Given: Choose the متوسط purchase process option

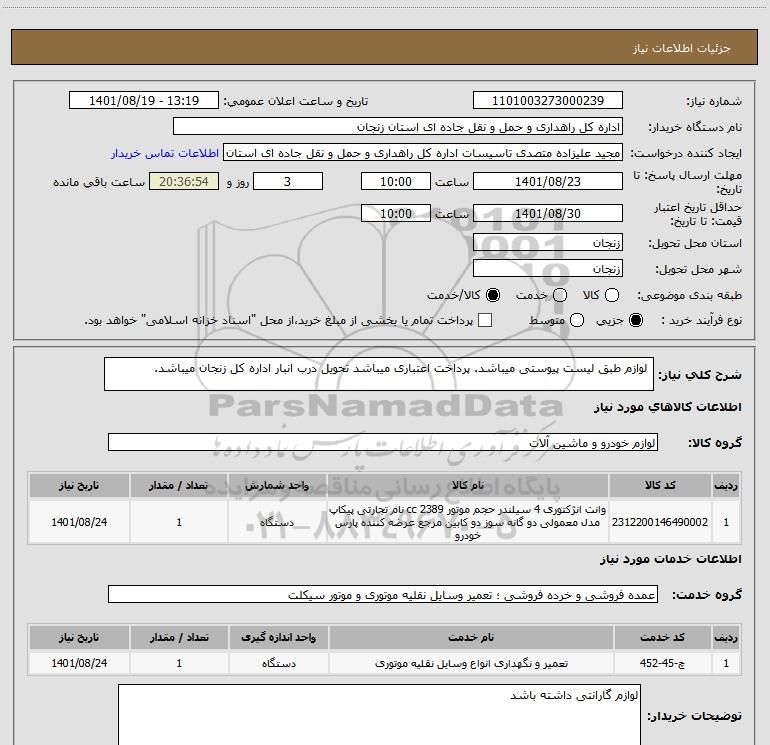Looking at the screenshot, I should point(577,320).
